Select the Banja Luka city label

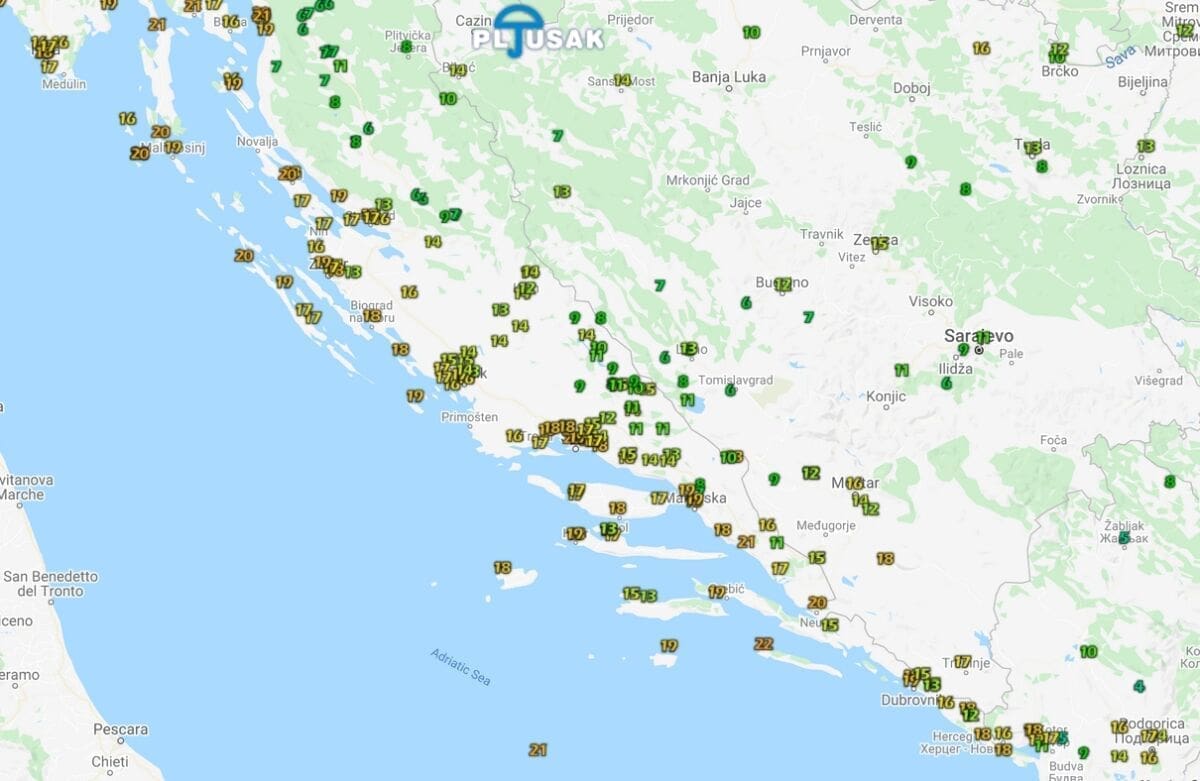coord(728,76)
